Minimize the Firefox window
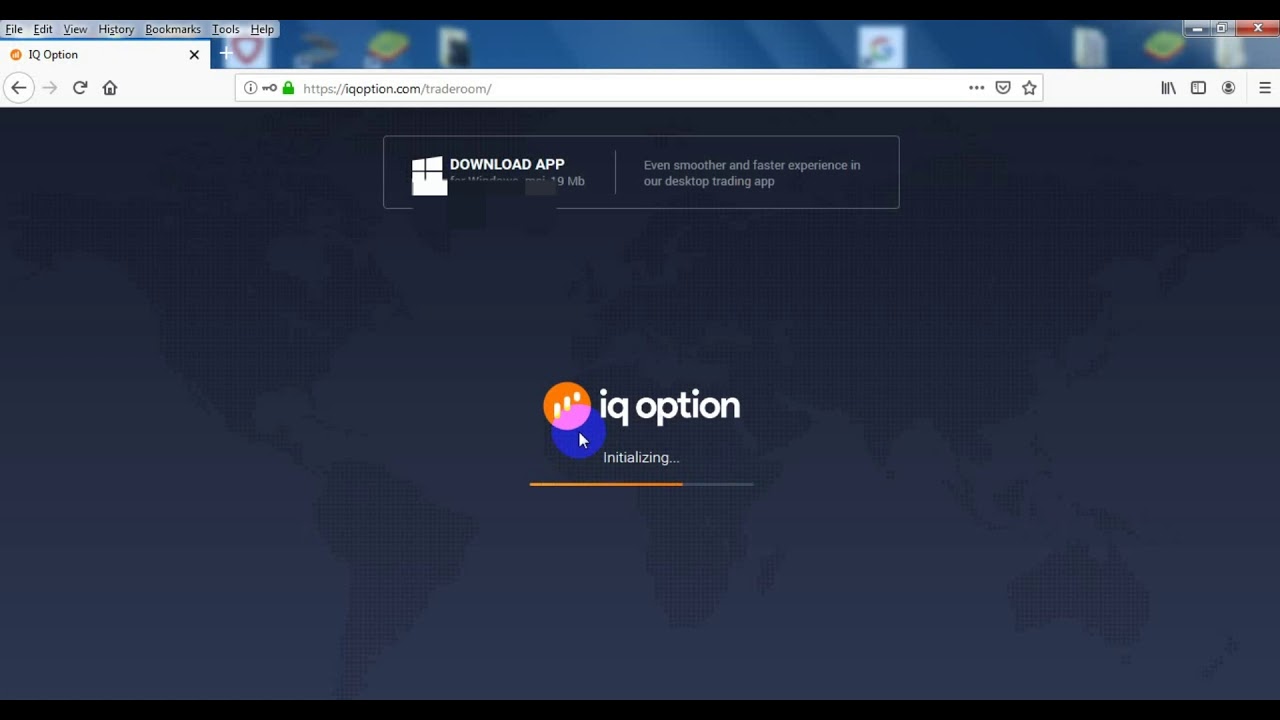 pyautogui.click(x=1197, y=29)
